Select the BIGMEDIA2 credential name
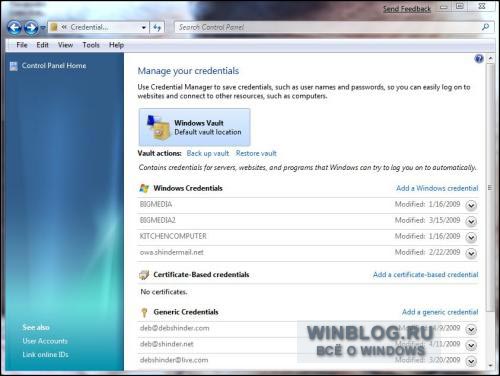 tap(157, 220)
